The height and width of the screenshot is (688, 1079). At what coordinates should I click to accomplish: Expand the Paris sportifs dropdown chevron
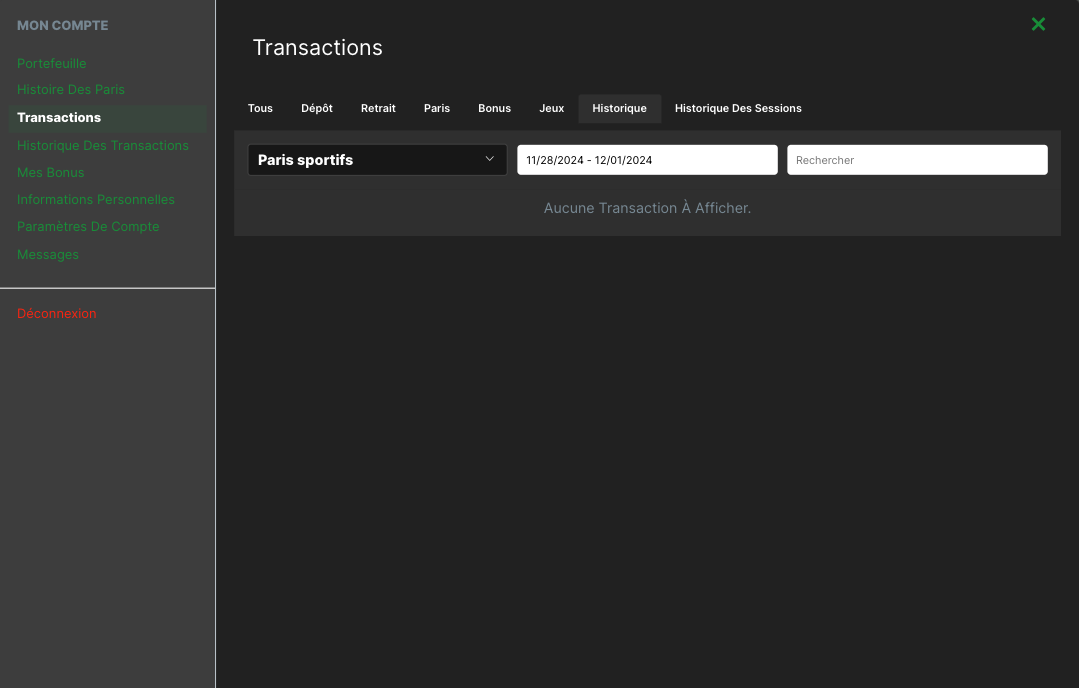click(x=489, y=159)
